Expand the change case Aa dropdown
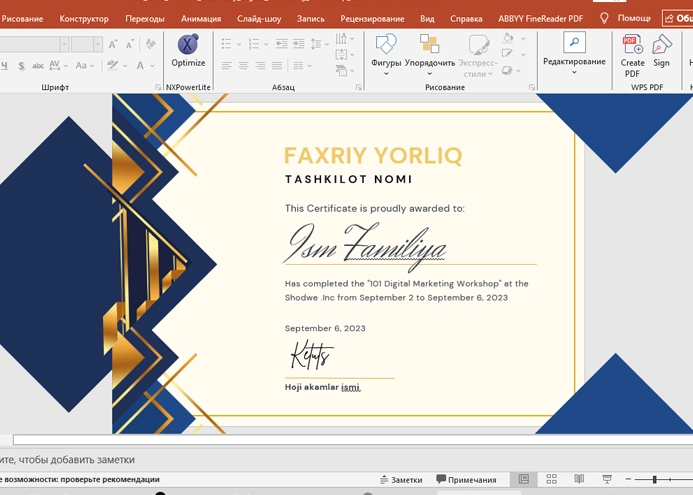The height and width of the screenshot is (495, 693). (x=92, y=66)
